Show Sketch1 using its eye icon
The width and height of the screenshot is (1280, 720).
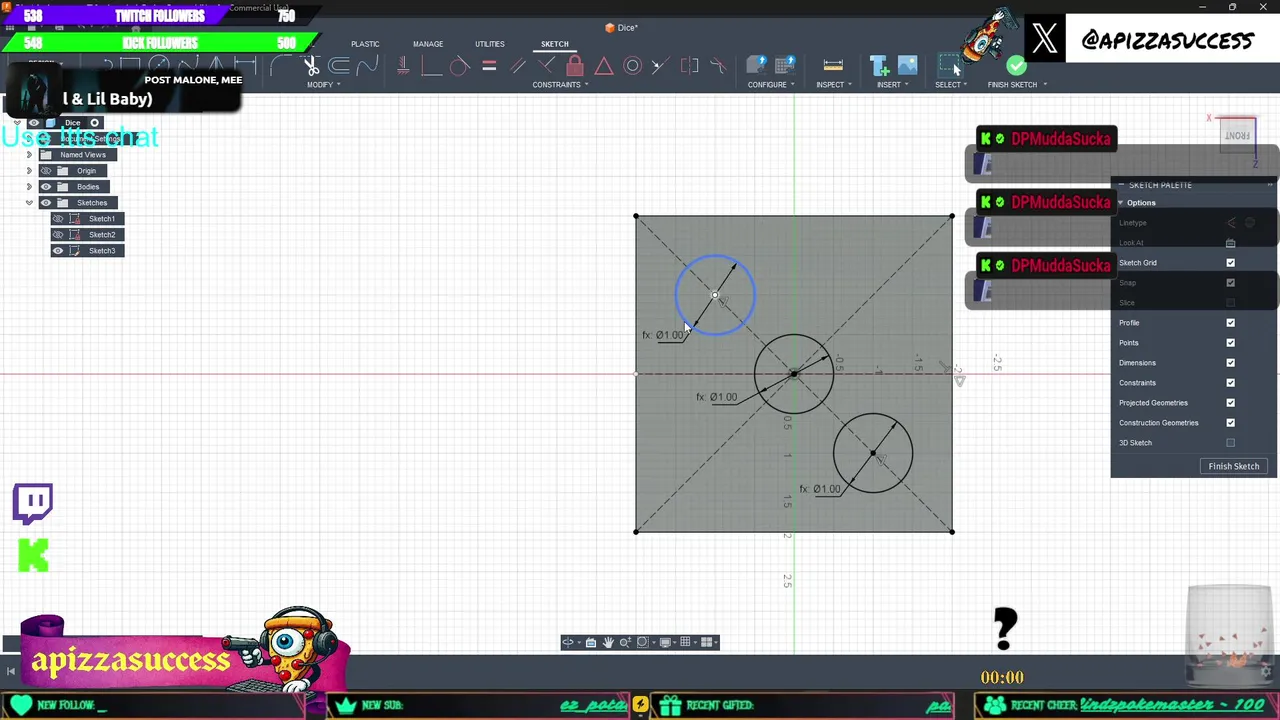pos(58,219)
